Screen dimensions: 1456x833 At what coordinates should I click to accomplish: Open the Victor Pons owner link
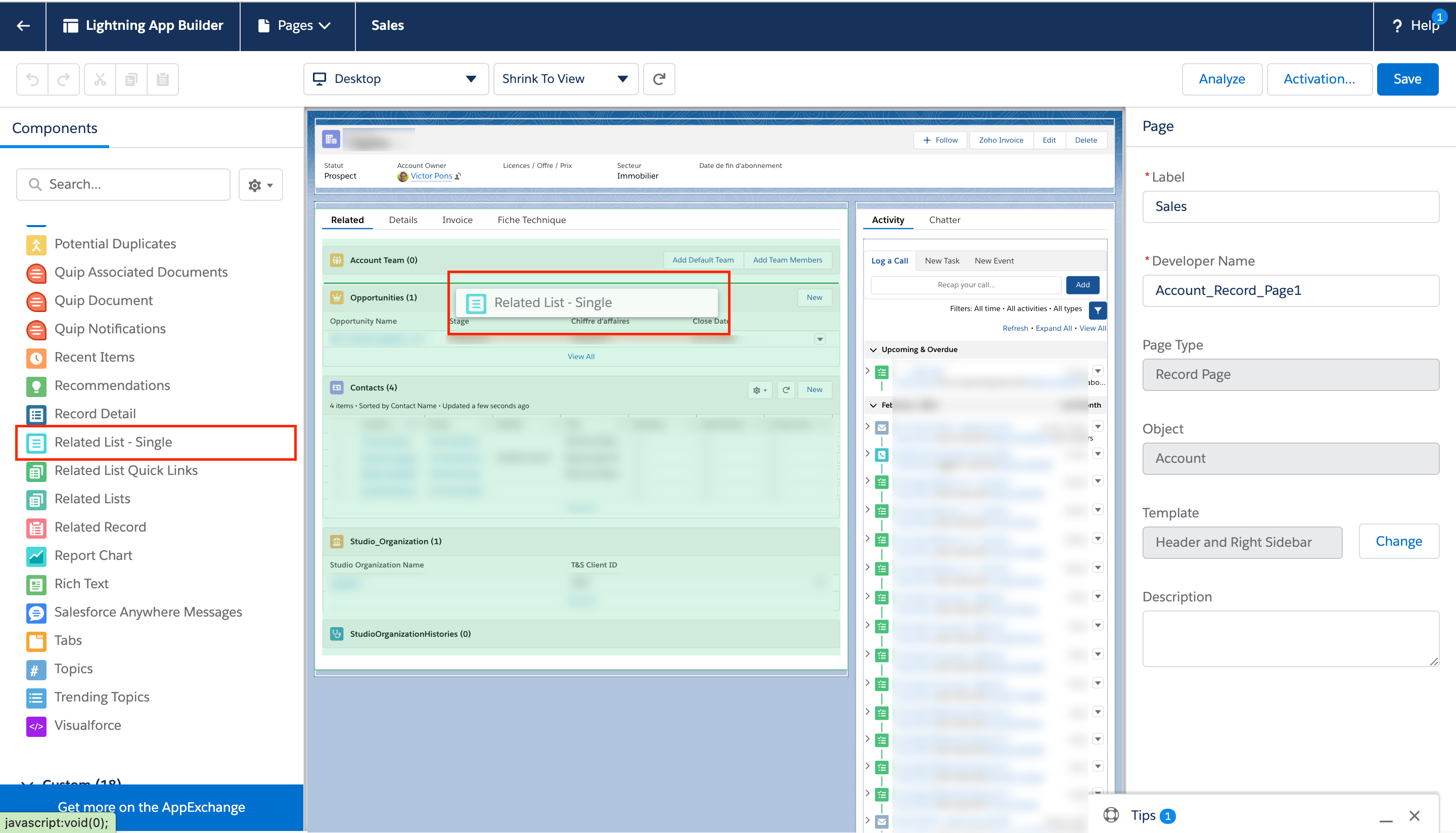(431, 176)
